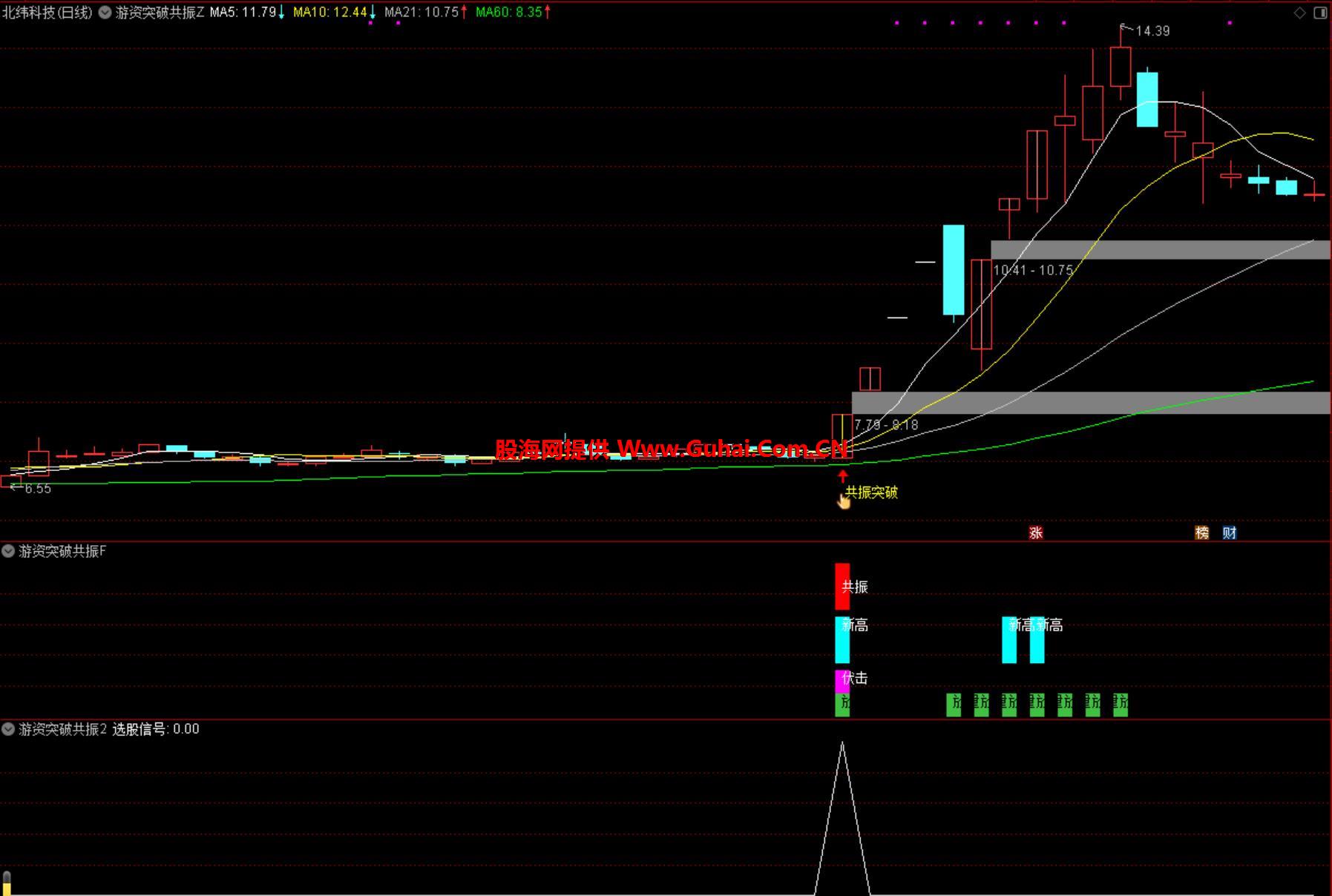This screenshot has width=1332, height=896.
Task: Click the rightmost green 量放 bar
Action: pyautogui.click(x=1121, y=705)
